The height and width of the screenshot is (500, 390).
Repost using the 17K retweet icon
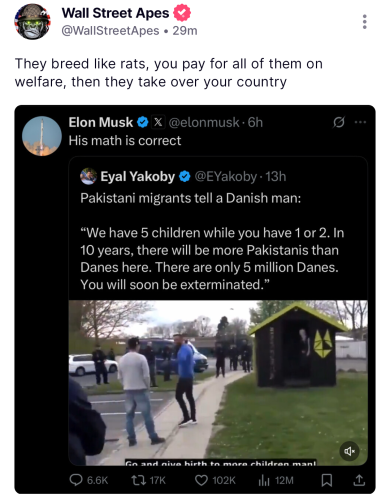coord(136,480)
